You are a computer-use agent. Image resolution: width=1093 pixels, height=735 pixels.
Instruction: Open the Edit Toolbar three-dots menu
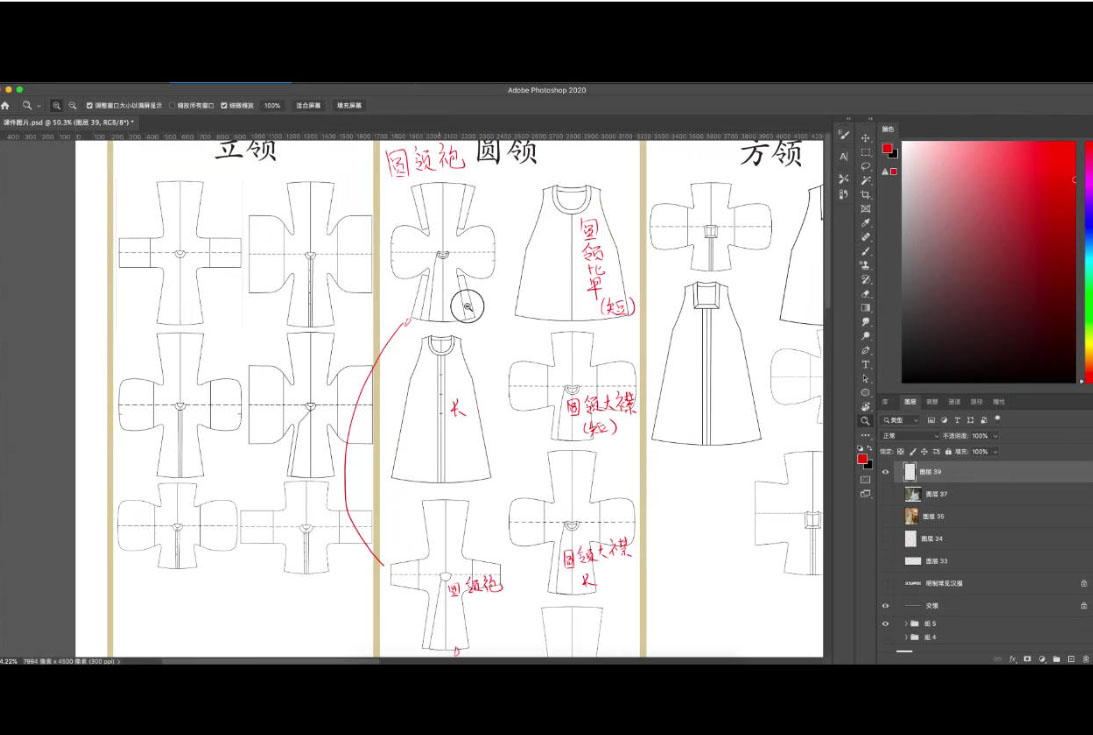[865, 435]
